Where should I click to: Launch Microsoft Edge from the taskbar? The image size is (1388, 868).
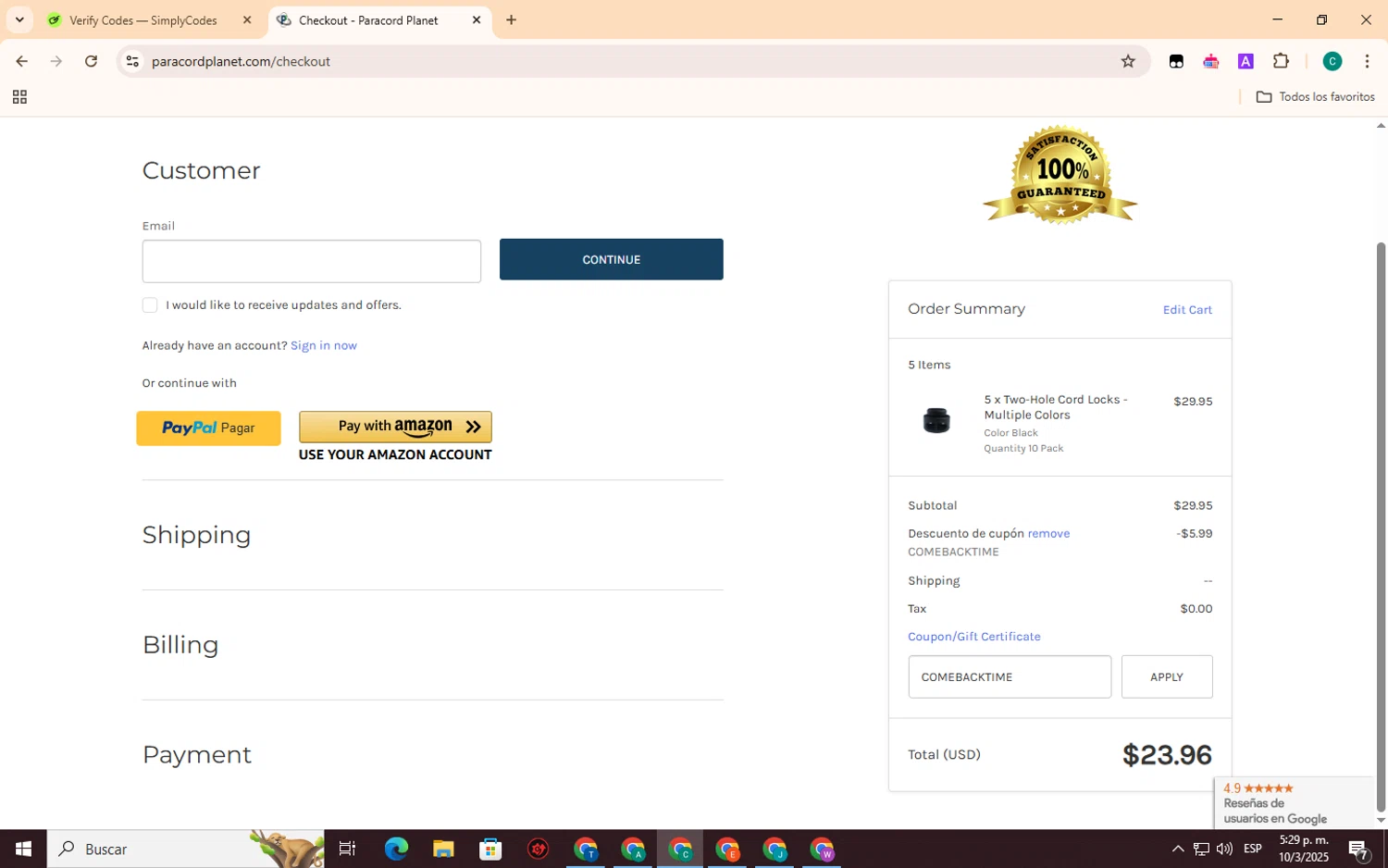(x=396, y=849)
